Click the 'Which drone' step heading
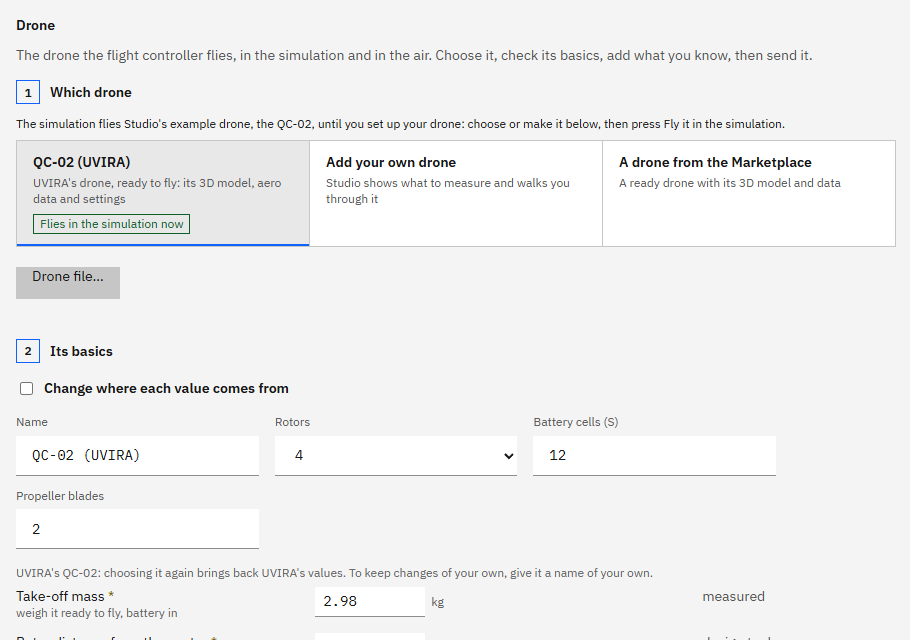The height and width of the screenshot is (640, 910). tap(91, 92)
